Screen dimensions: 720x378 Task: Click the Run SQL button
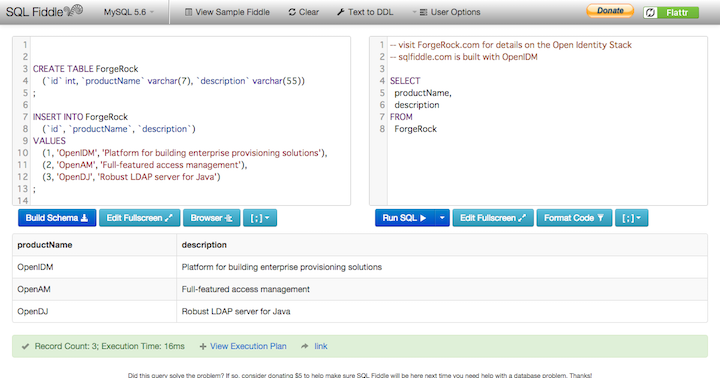pyautogui.click(x=405, y=218)
